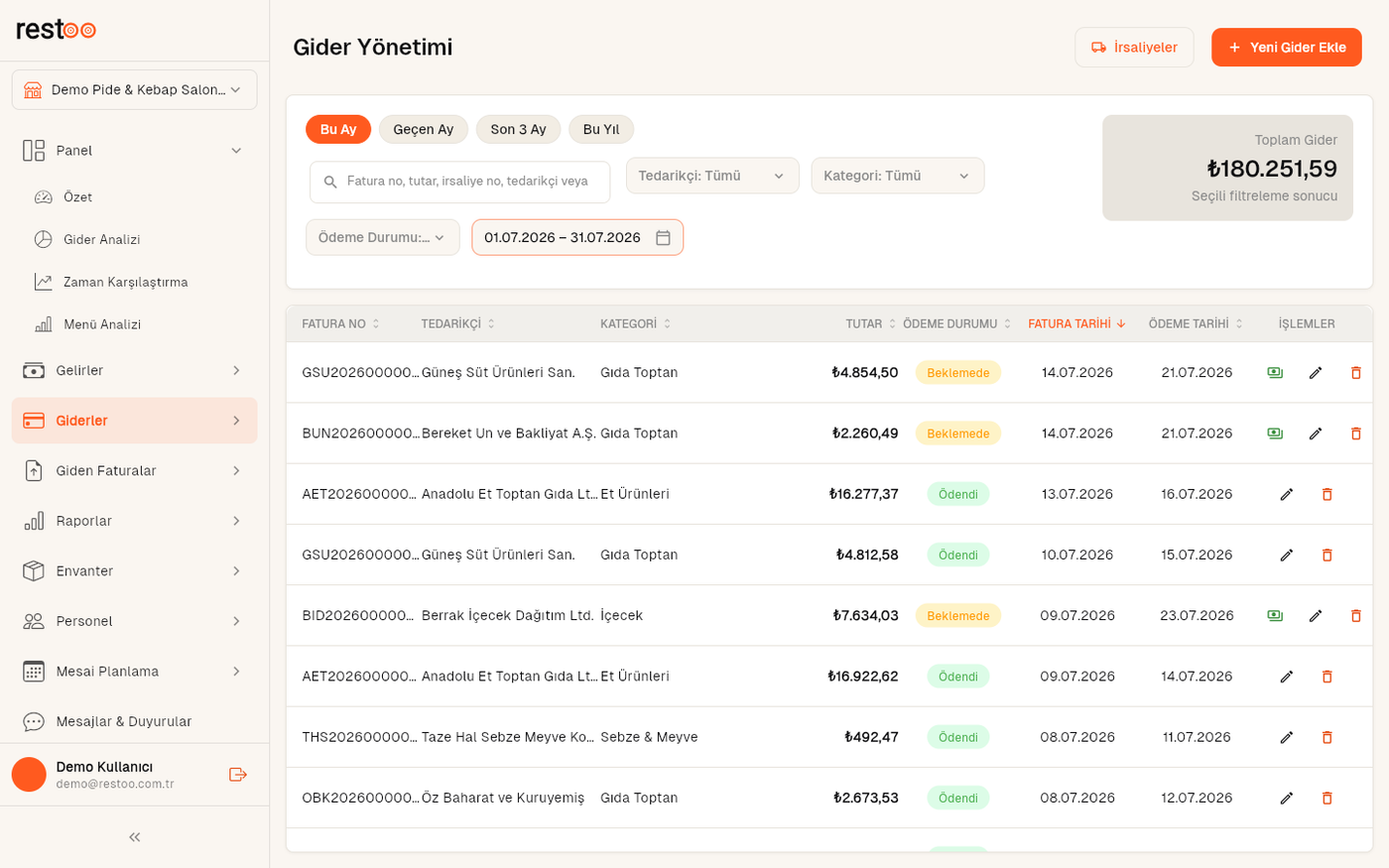Delete the Öz Baharat ve Kuruyemiş expense
This screenshot has height=868, width=1389.
pos(1326,798)
